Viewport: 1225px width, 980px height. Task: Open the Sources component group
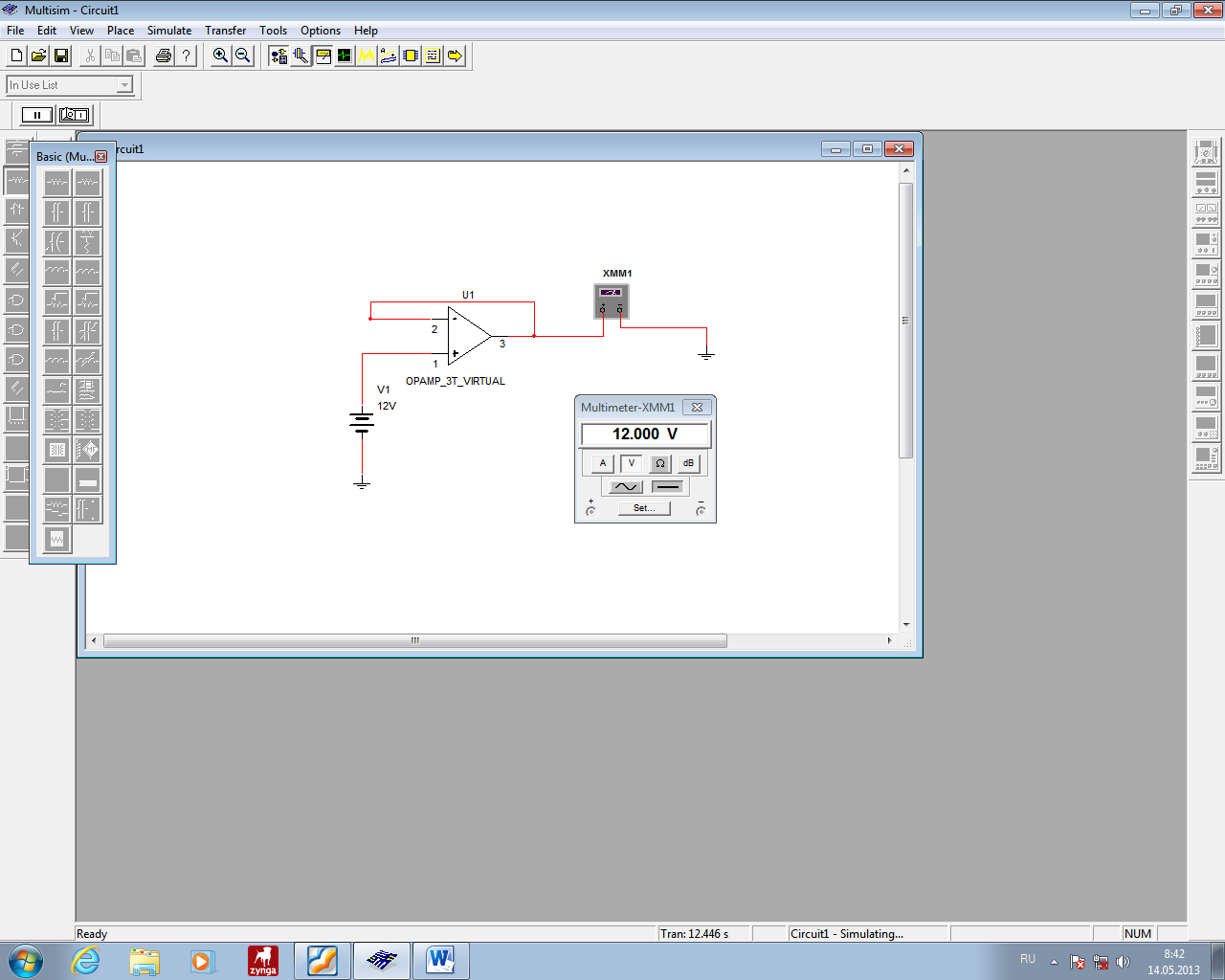(x=17, y=150)
